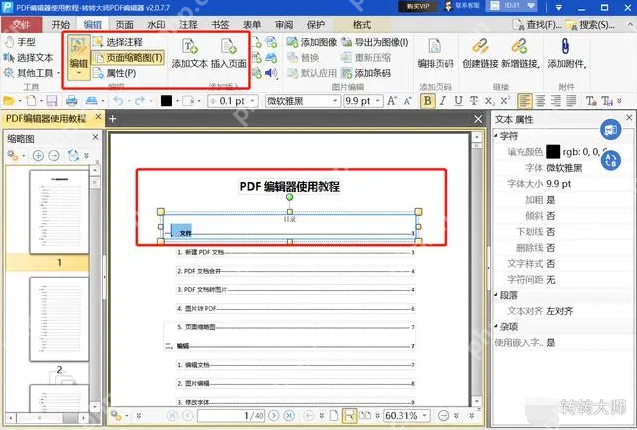Click 添加条码 add barcode
The height and width of the screenshot is (430, 637).
[x=366, y=73]
